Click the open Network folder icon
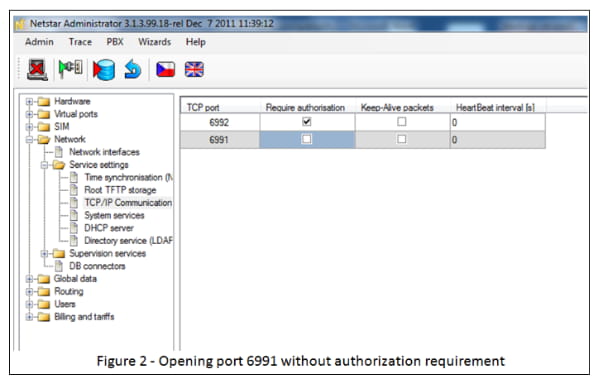The image size is (598, 382). click(44, 139)
